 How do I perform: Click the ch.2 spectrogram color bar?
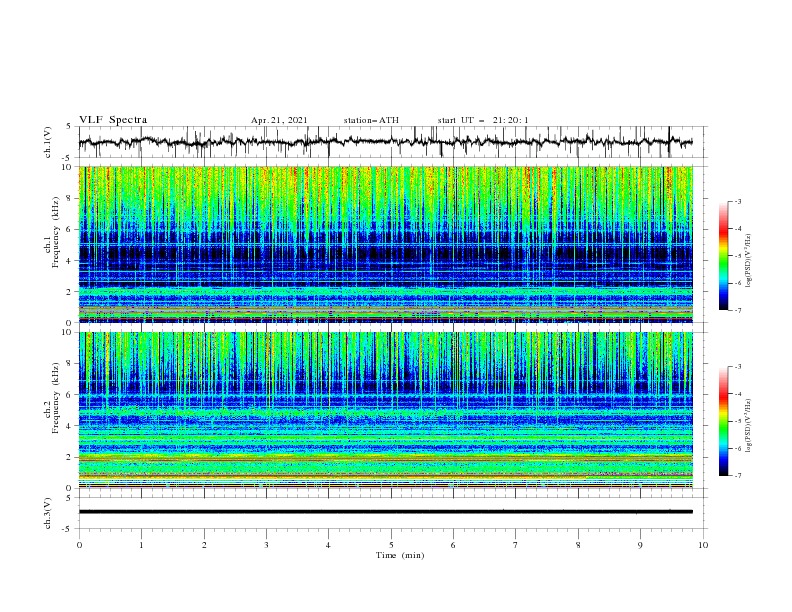pos(724,421)
